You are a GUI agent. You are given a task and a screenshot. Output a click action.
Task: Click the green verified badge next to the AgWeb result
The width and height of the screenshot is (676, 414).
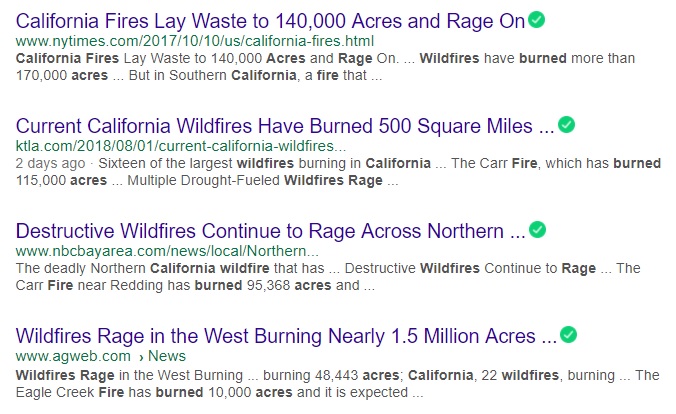tap(568, 334)
